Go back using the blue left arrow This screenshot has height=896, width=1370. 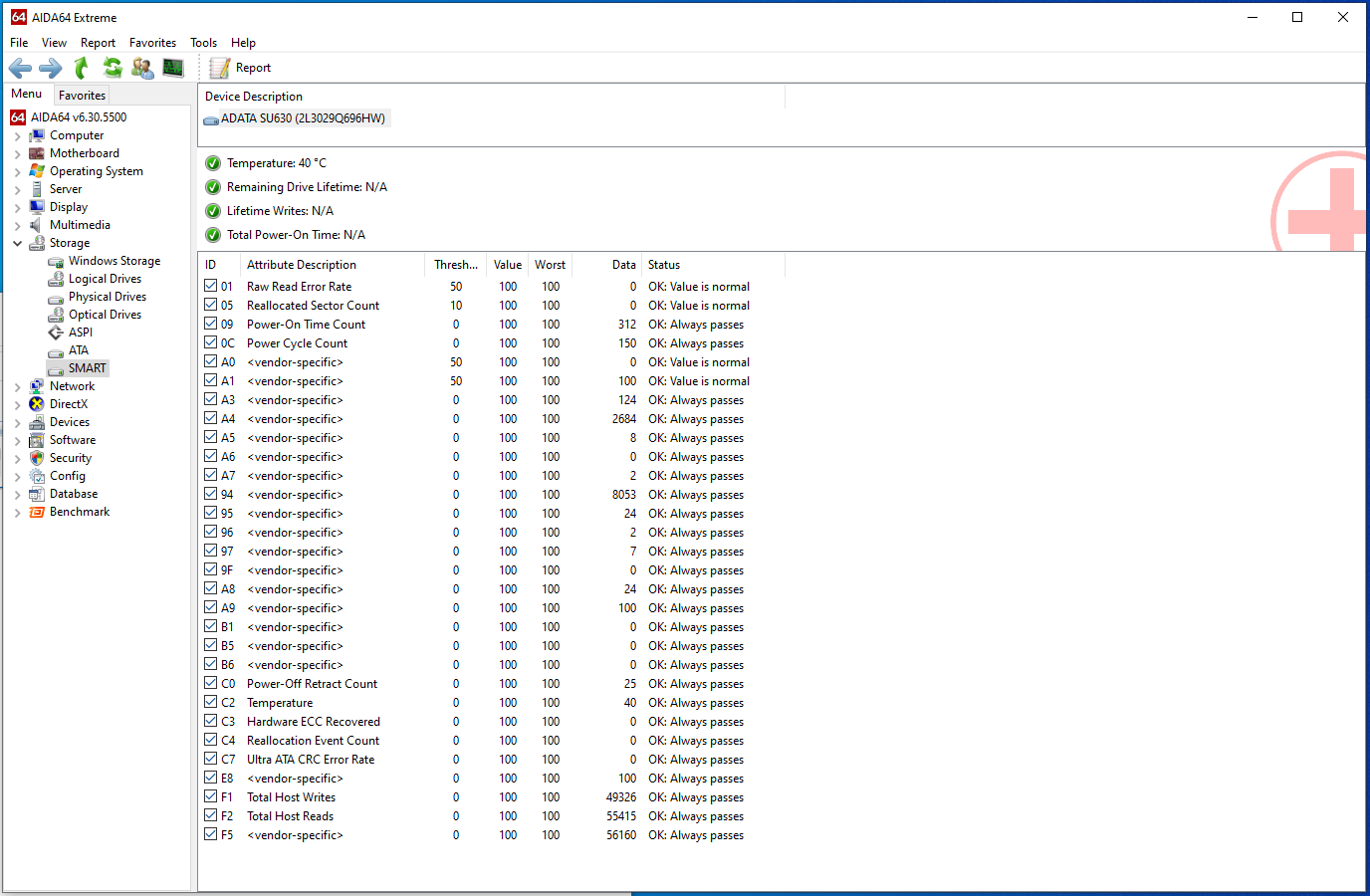(20, 68)
